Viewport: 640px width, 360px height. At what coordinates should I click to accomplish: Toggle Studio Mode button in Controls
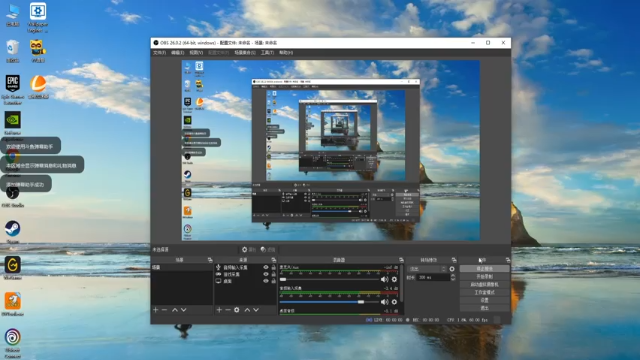point(484,292)
